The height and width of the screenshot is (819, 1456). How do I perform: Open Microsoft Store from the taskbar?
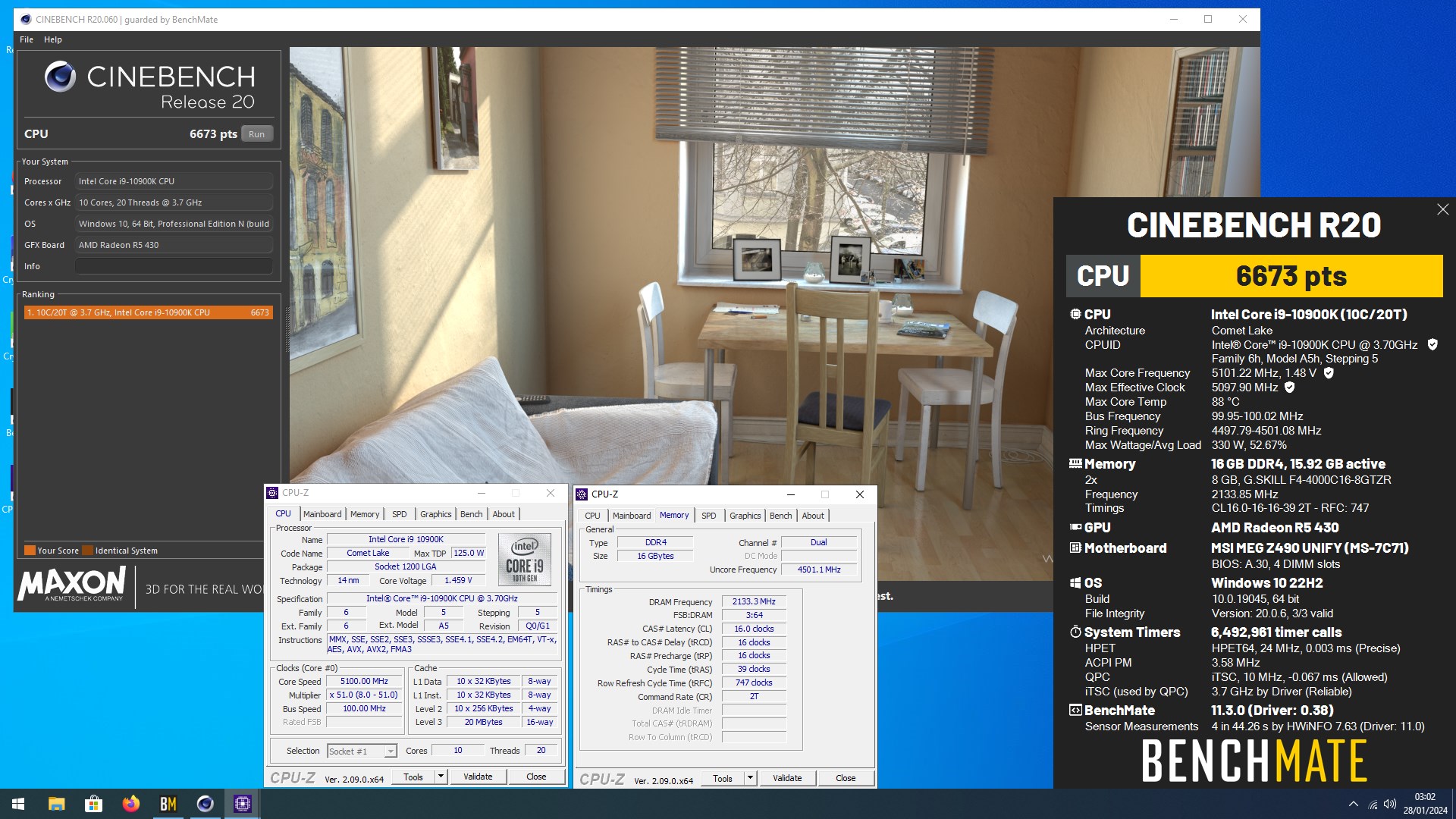click(x=93, y=804)
